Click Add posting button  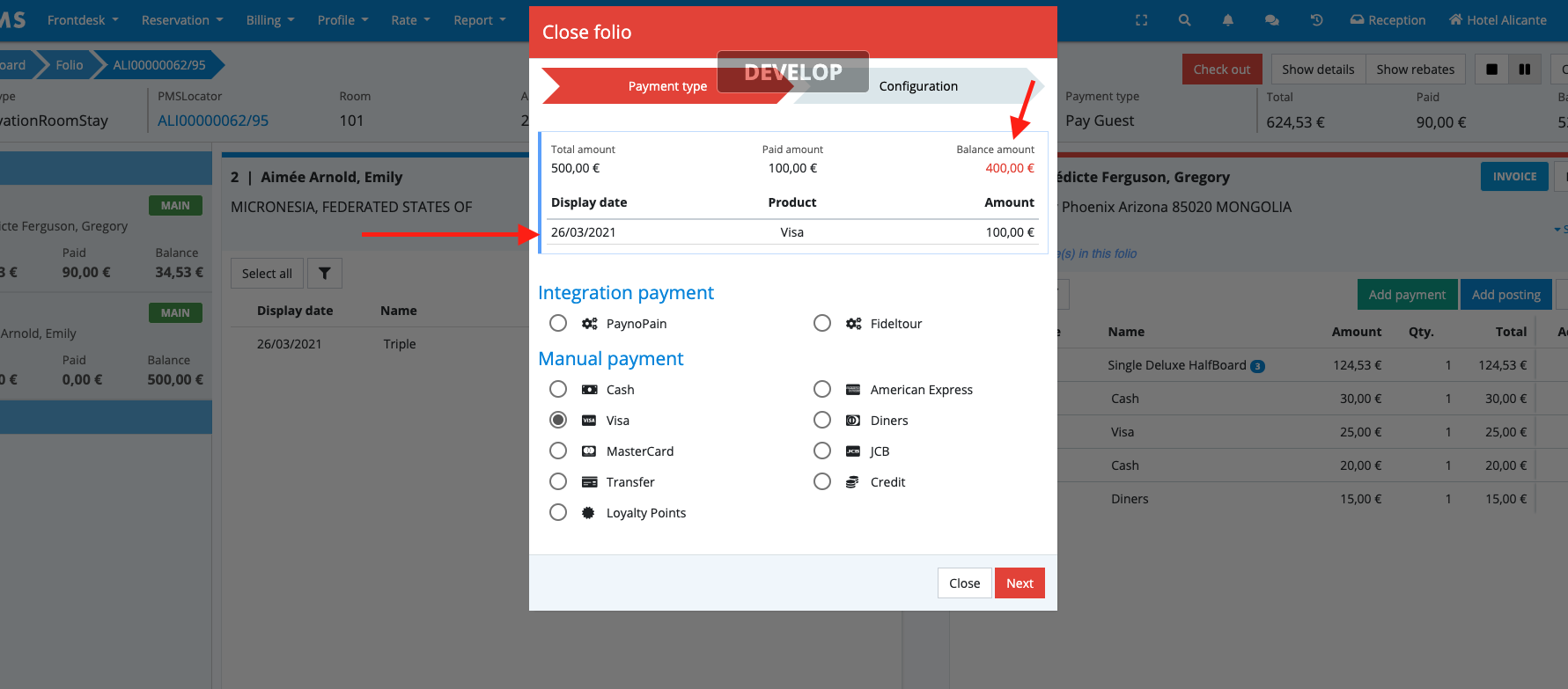(x=1506, y=295)
